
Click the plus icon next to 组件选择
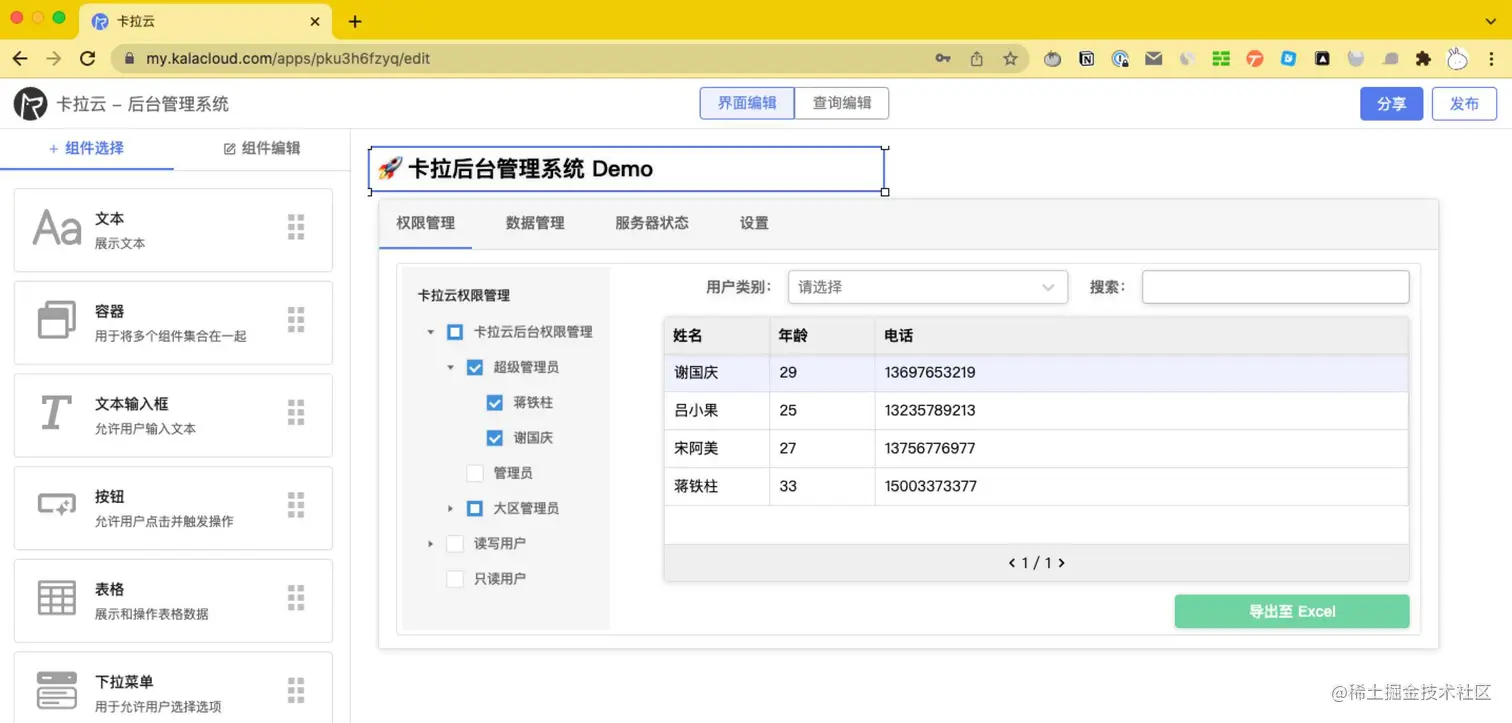click(x=50, y=148)
